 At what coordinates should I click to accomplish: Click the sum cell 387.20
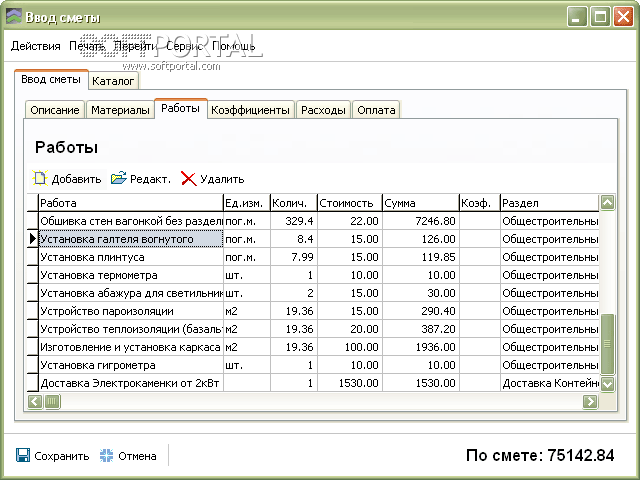point(421,329)
